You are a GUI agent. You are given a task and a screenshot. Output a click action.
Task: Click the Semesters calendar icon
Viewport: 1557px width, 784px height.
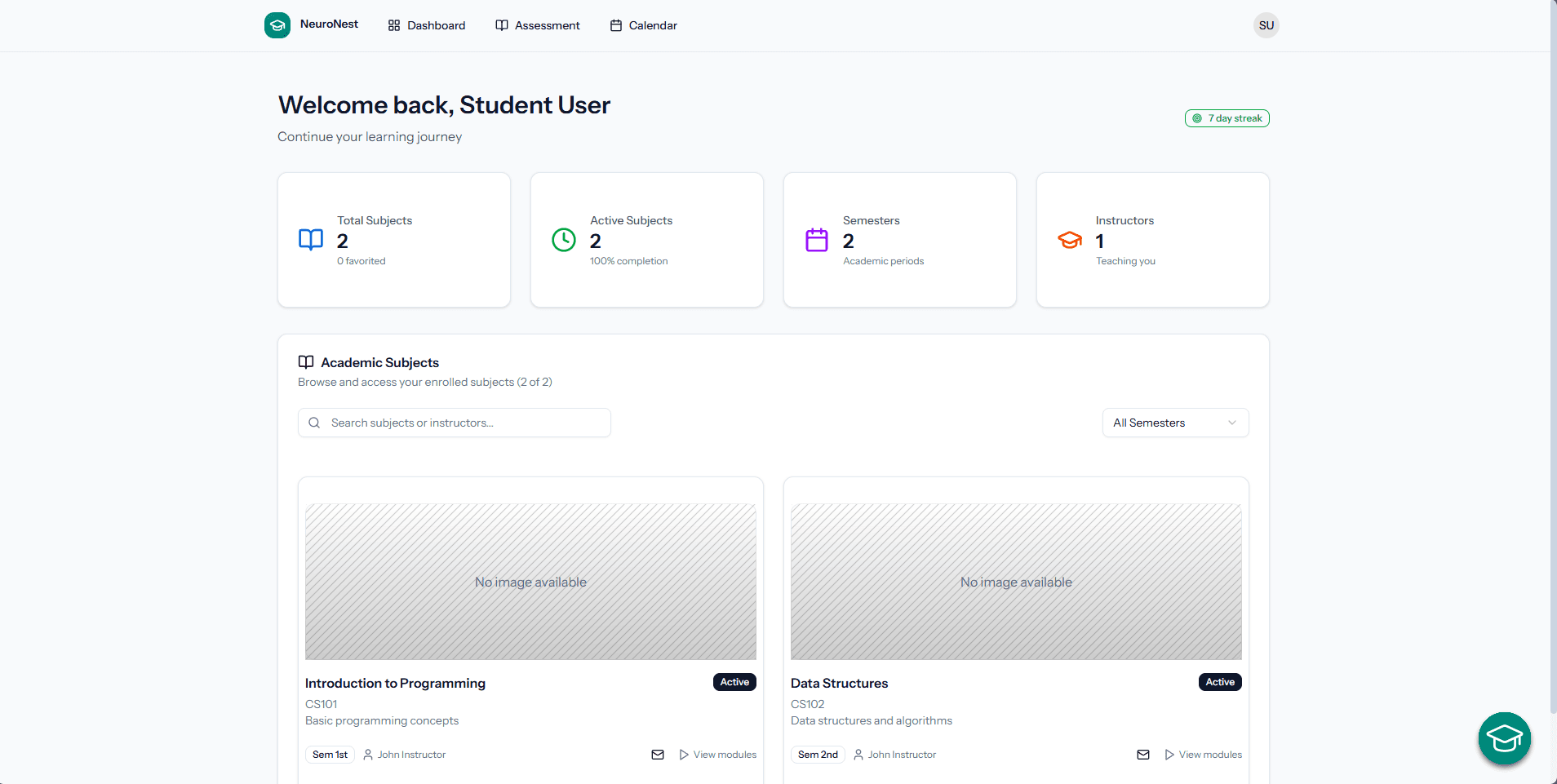tap(817, 240)
